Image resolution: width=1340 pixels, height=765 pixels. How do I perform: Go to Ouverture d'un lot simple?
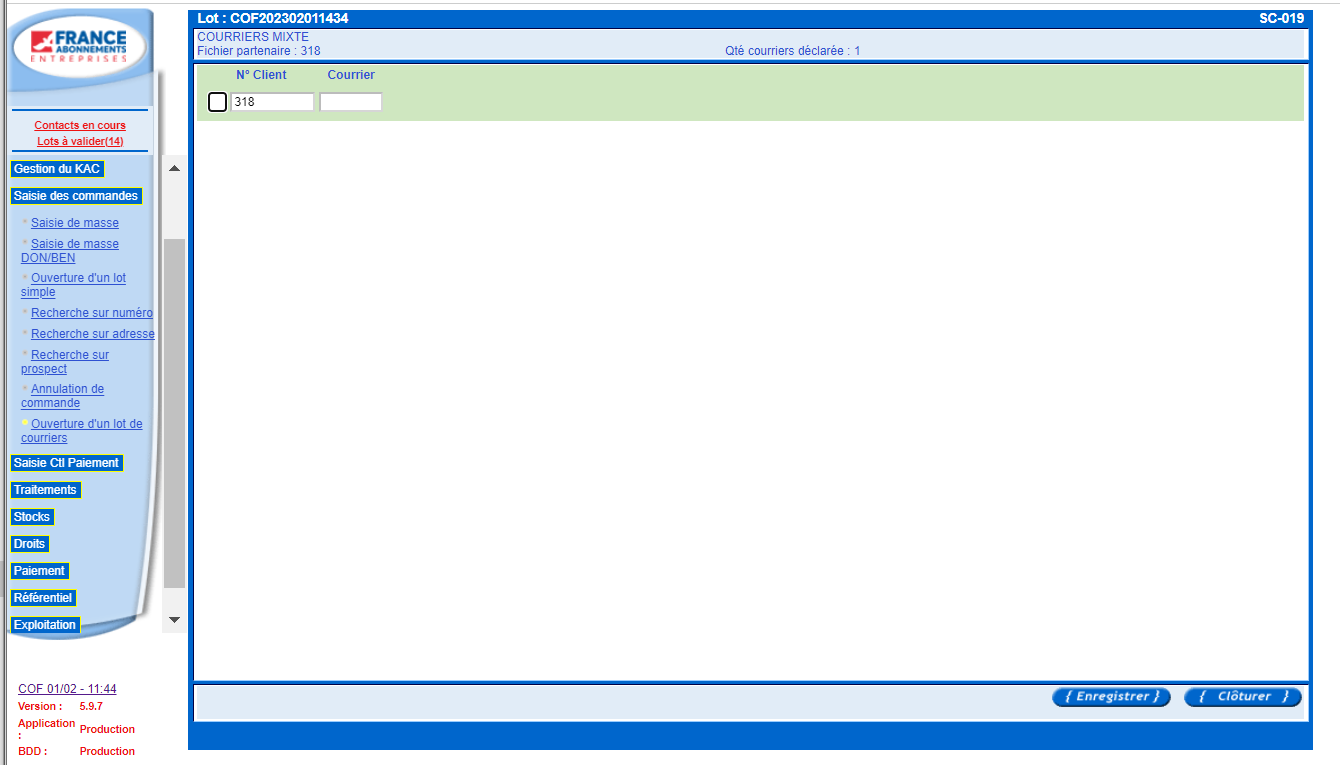[x=74, y=285]
